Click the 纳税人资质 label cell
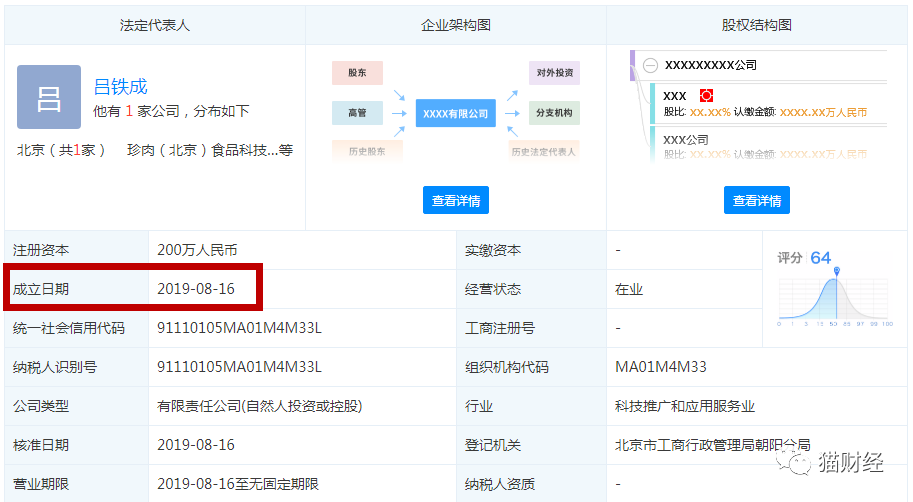 click(x=531, y=484)
